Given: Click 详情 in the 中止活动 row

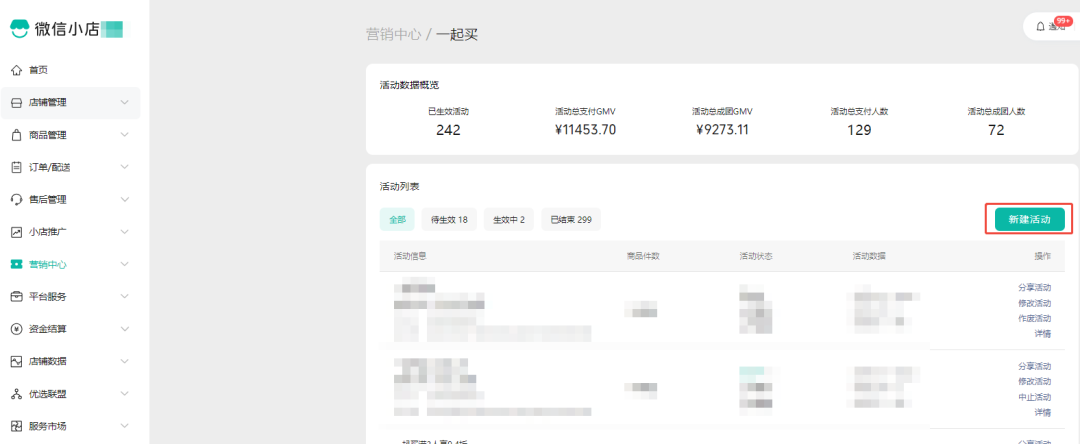Looking at the screenshot, I should pos(1042,412).
